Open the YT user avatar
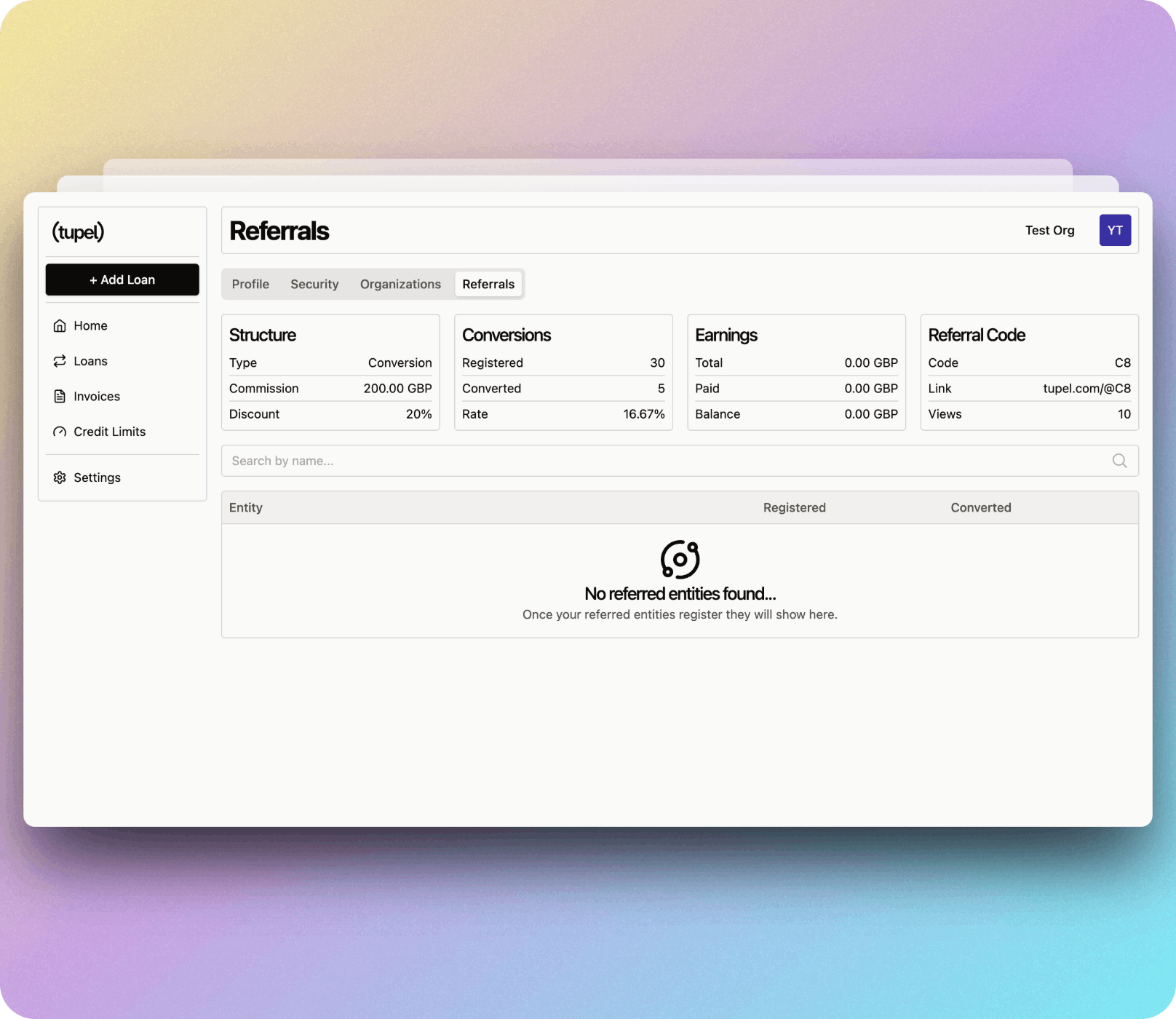This screenshot has height=1019, width=1176. click(1114, 230)
